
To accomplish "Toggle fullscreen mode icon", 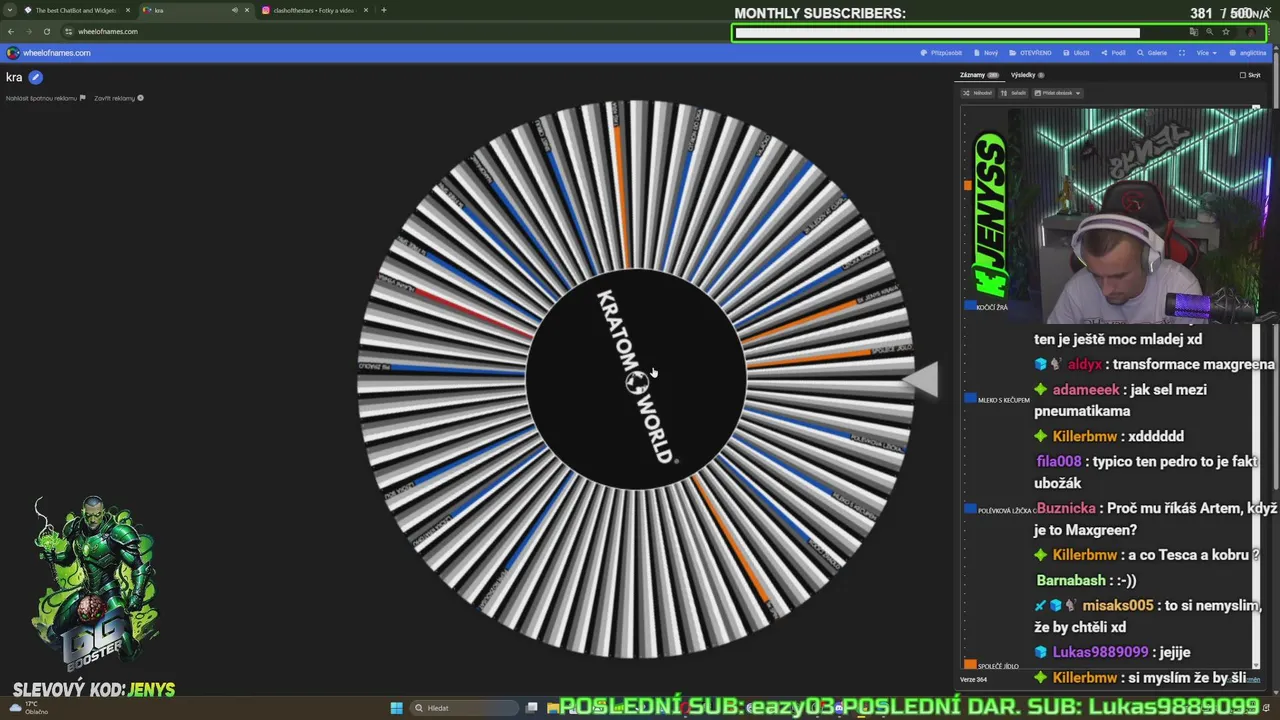I will click(1182, 53).
